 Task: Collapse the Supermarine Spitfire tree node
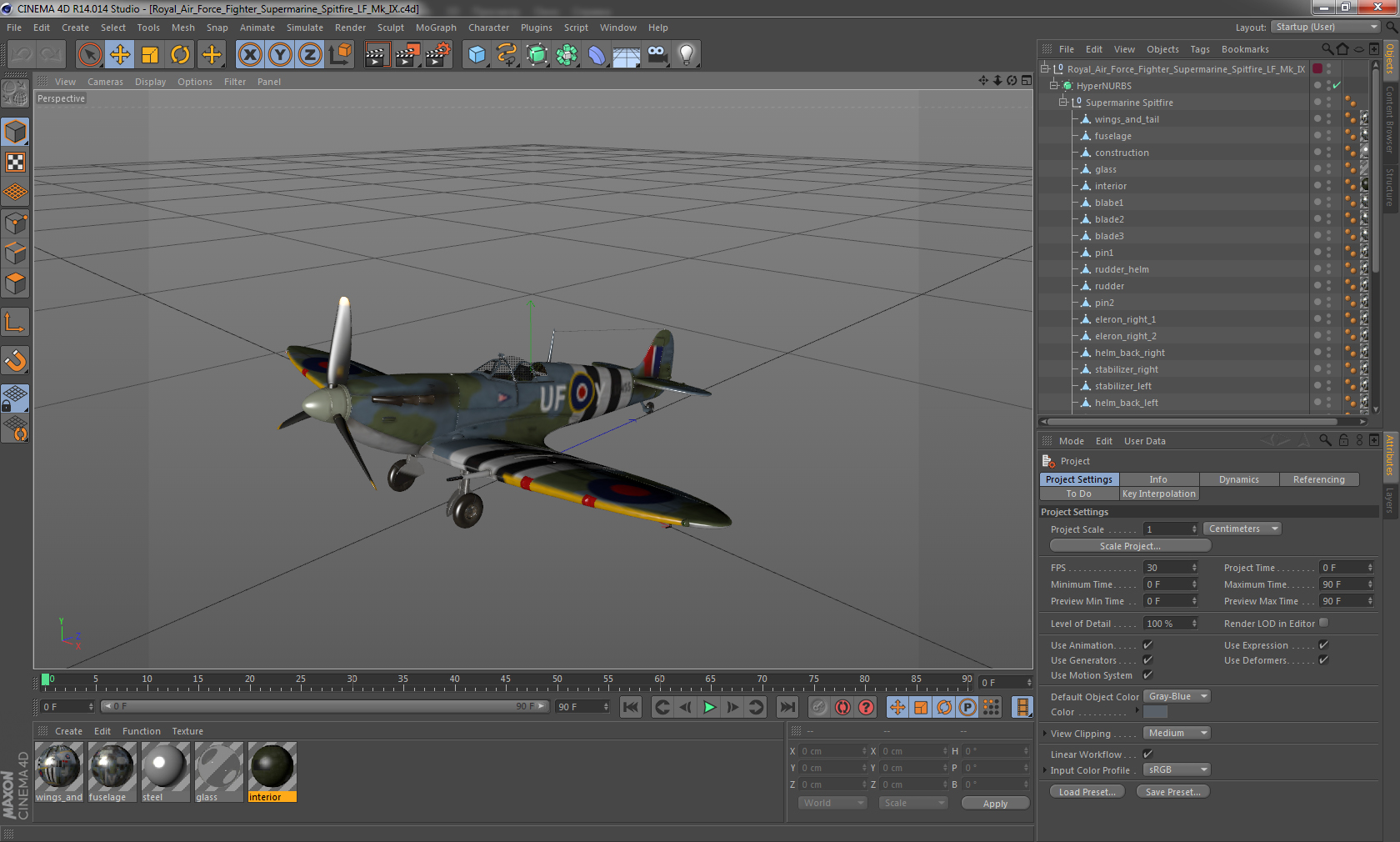point(1063,103)
